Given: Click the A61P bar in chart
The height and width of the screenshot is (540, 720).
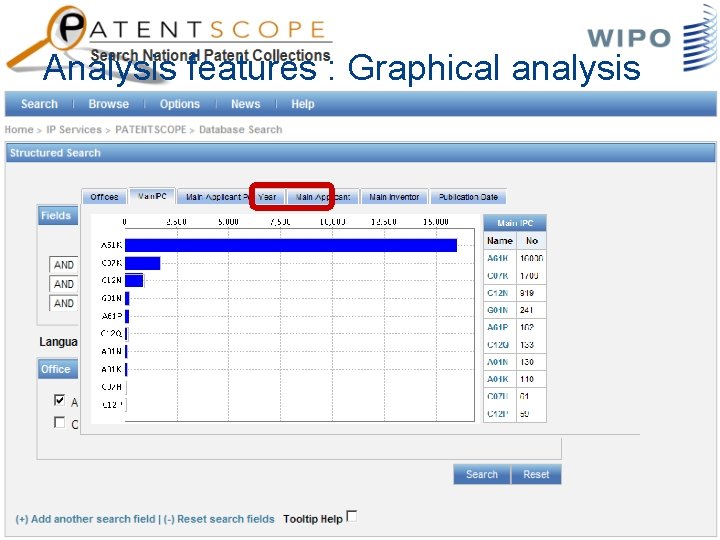Looking at the screenshot, I should [127, 316].
